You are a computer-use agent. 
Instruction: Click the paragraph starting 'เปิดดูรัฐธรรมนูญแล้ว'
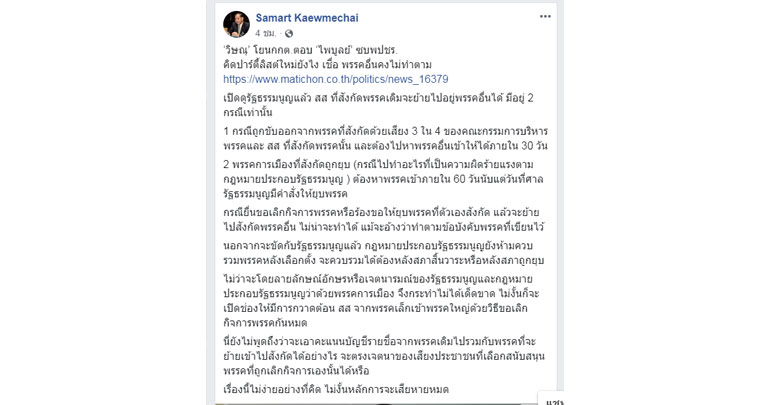[384, 104]
